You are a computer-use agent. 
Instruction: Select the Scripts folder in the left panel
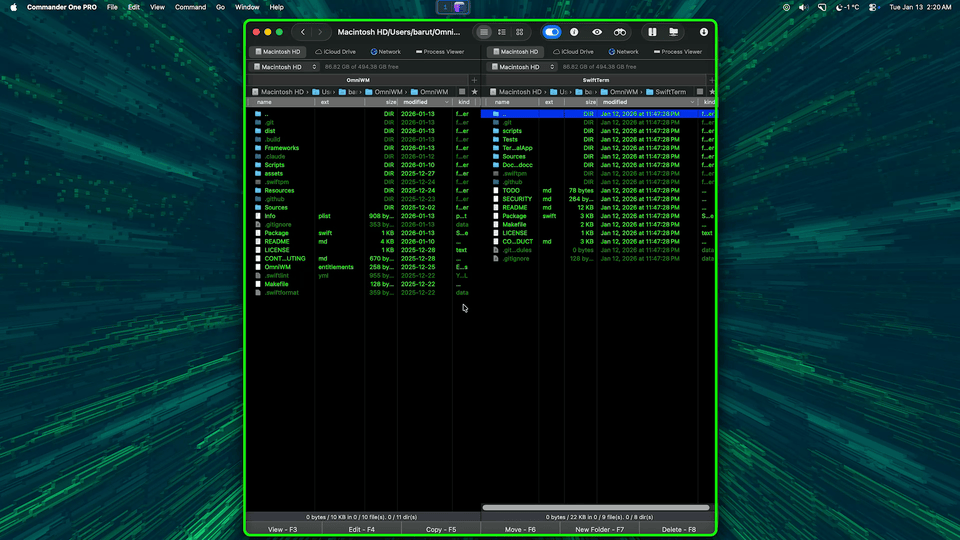(362, 165)
